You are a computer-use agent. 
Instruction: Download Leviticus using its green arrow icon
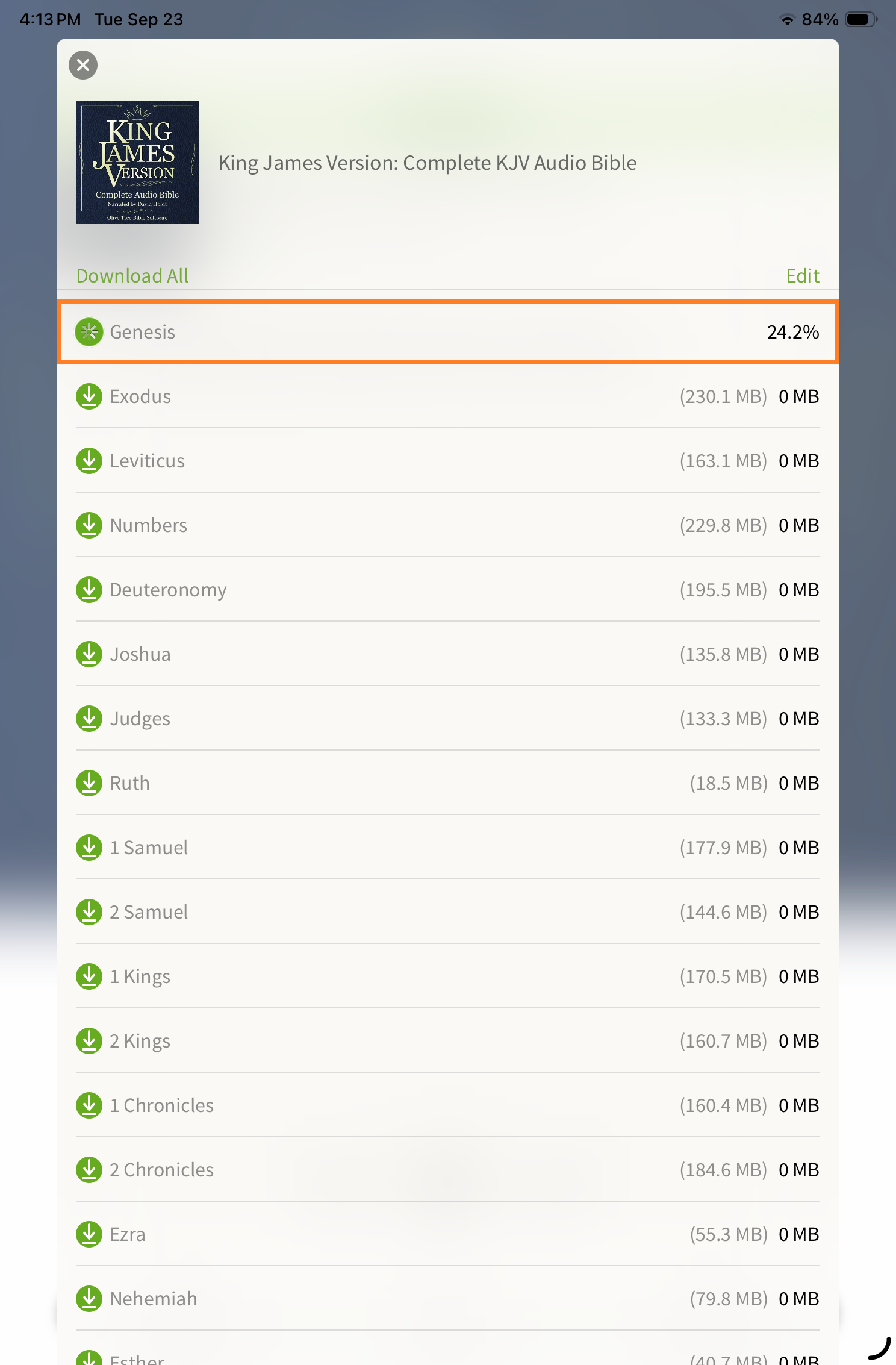pyautogui.click(x=89, y=461)
